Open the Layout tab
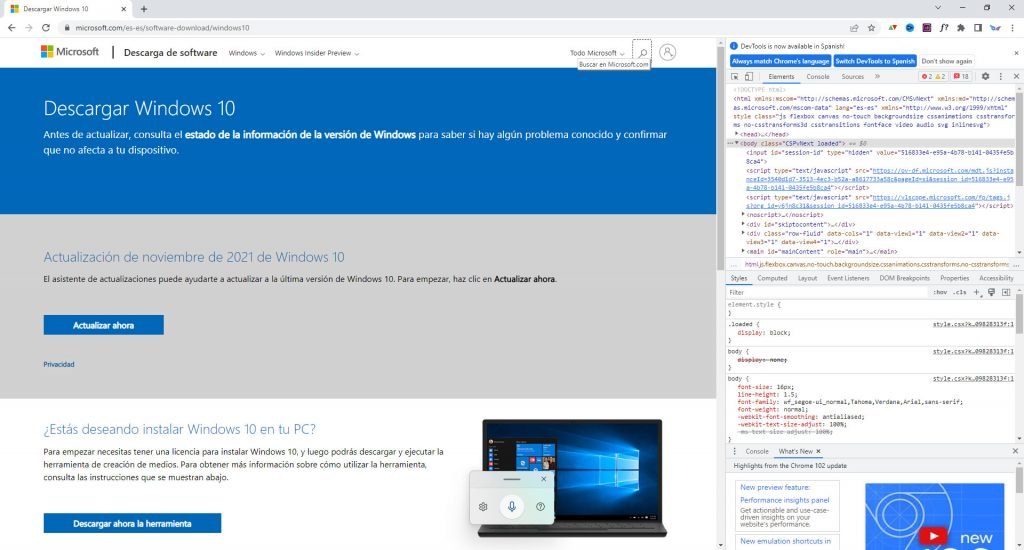The width and height of the screenshot is (1024, 550). tap(807, 278)
